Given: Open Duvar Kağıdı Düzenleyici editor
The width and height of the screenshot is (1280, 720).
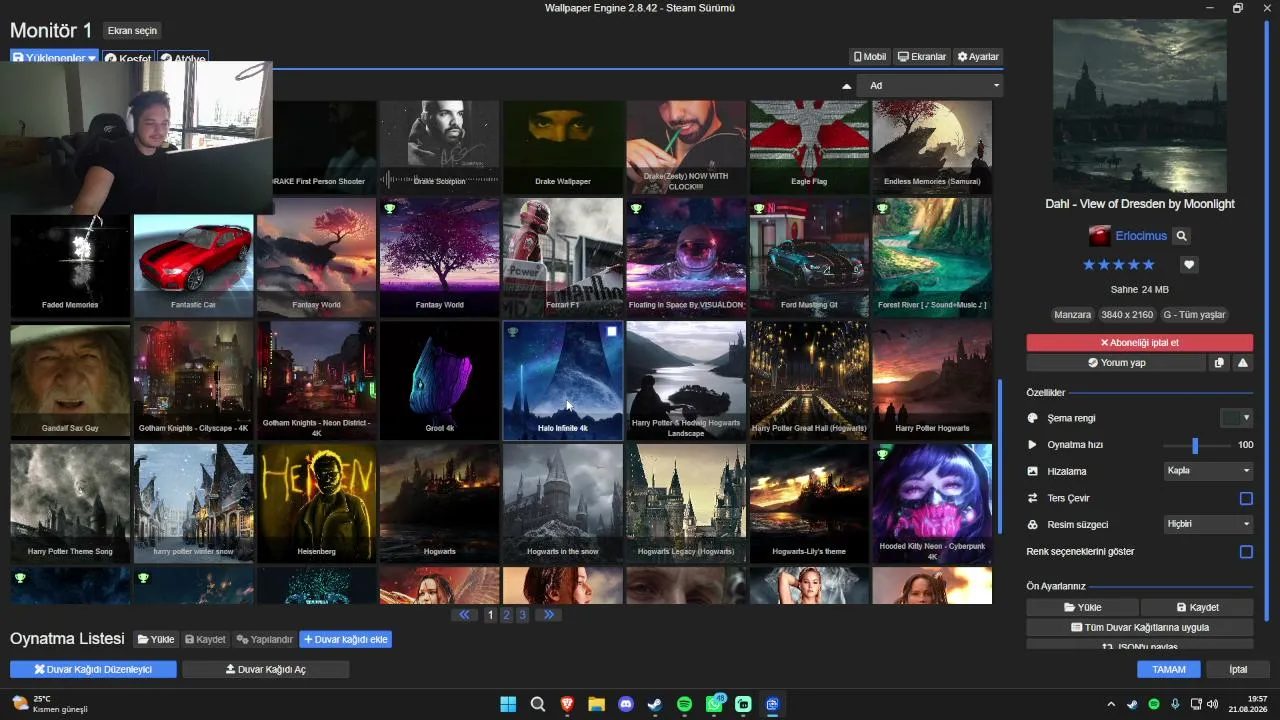Looking at the screenshot, I should pos(93,669).
